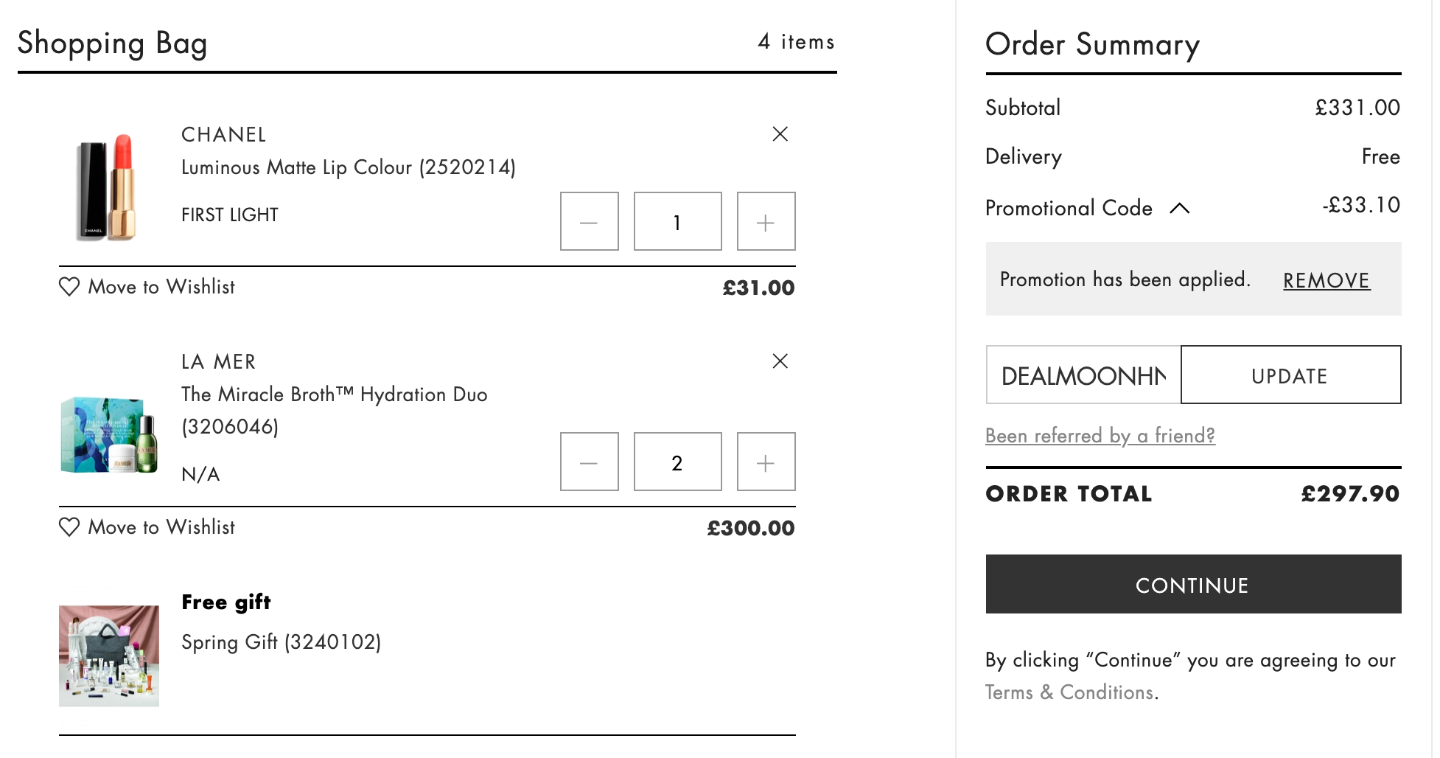
Task: Click the Chanel lipstick product thumbnail
Action: click(x=107, y=188)
